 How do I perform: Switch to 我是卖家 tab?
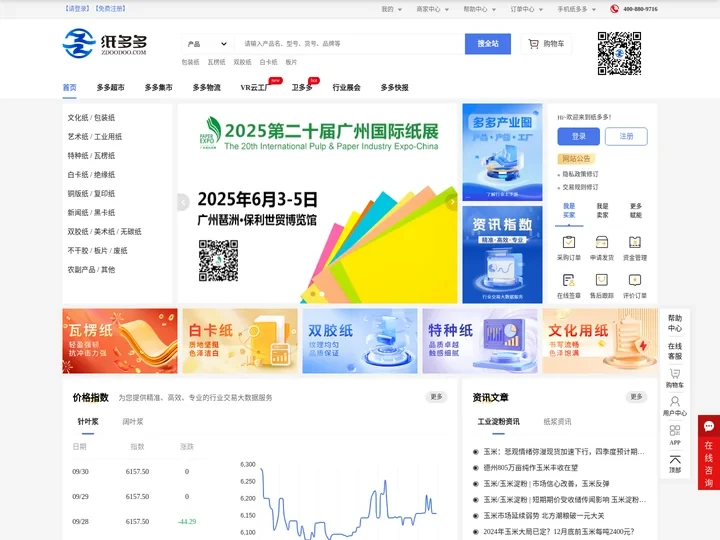point(602,211)
